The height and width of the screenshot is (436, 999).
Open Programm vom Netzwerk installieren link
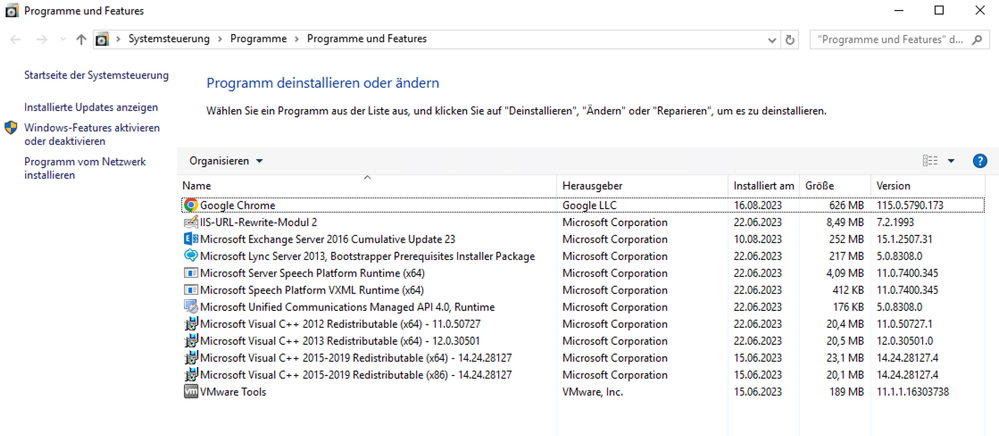tap(85, 168)
